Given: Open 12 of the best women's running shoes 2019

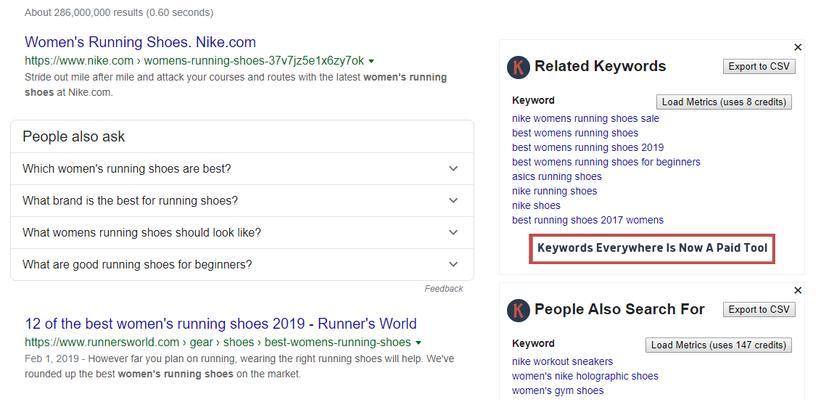Looking at the screenshot, I should [220, 324].
